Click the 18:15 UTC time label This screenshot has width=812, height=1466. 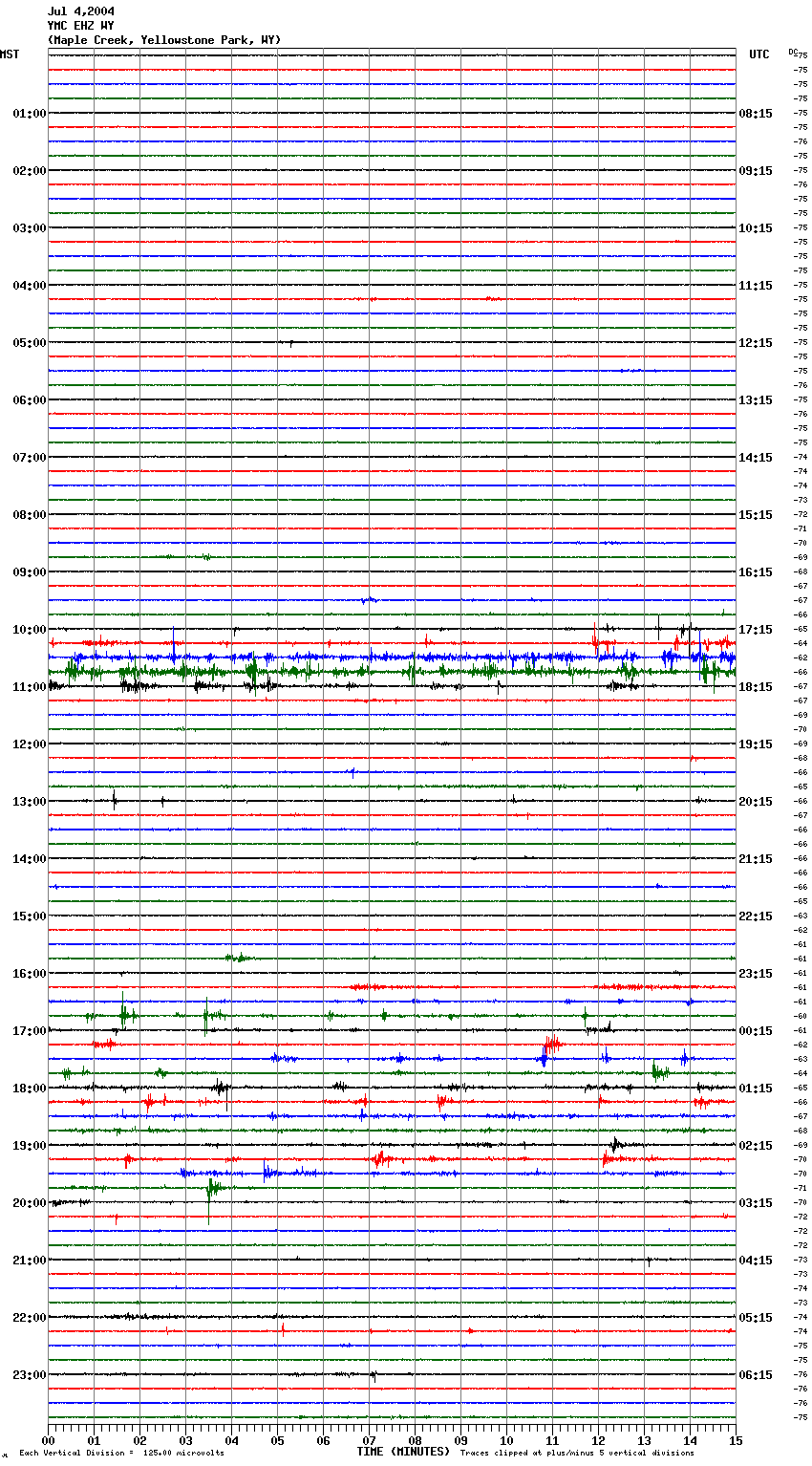pos(756,687)
